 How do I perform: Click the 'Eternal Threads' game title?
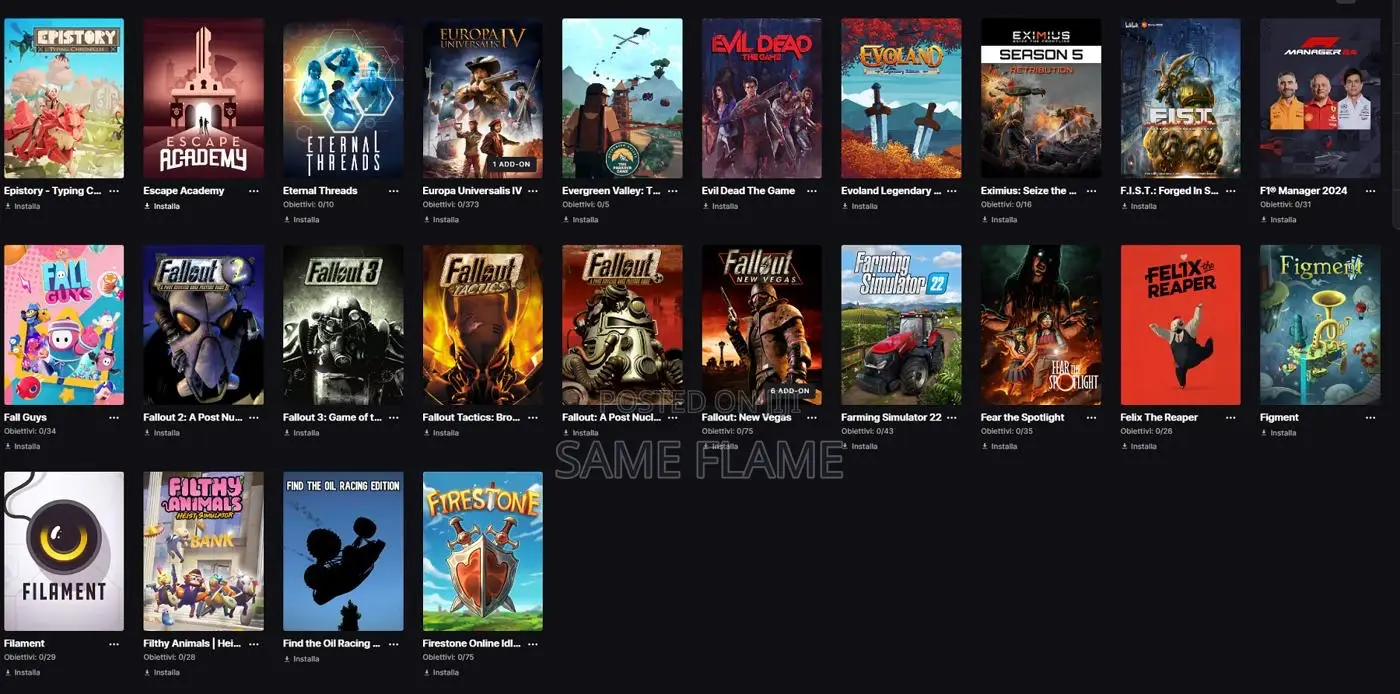tap(320, 191)
